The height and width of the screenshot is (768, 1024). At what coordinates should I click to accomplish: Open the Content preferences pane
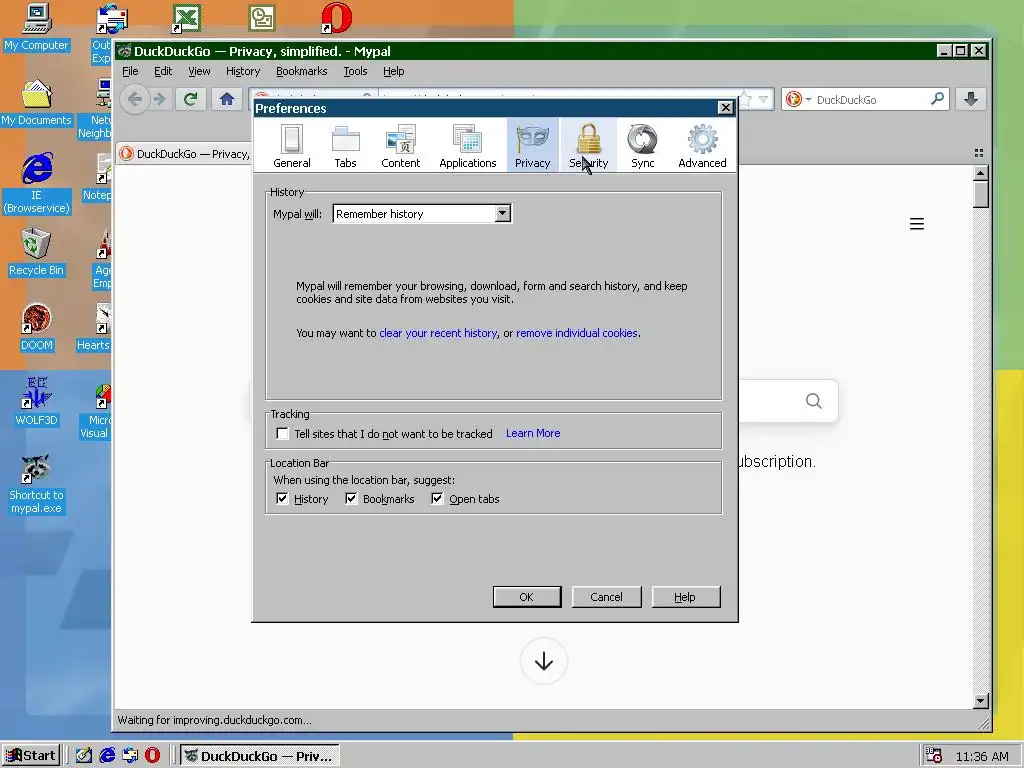[400, 146]
